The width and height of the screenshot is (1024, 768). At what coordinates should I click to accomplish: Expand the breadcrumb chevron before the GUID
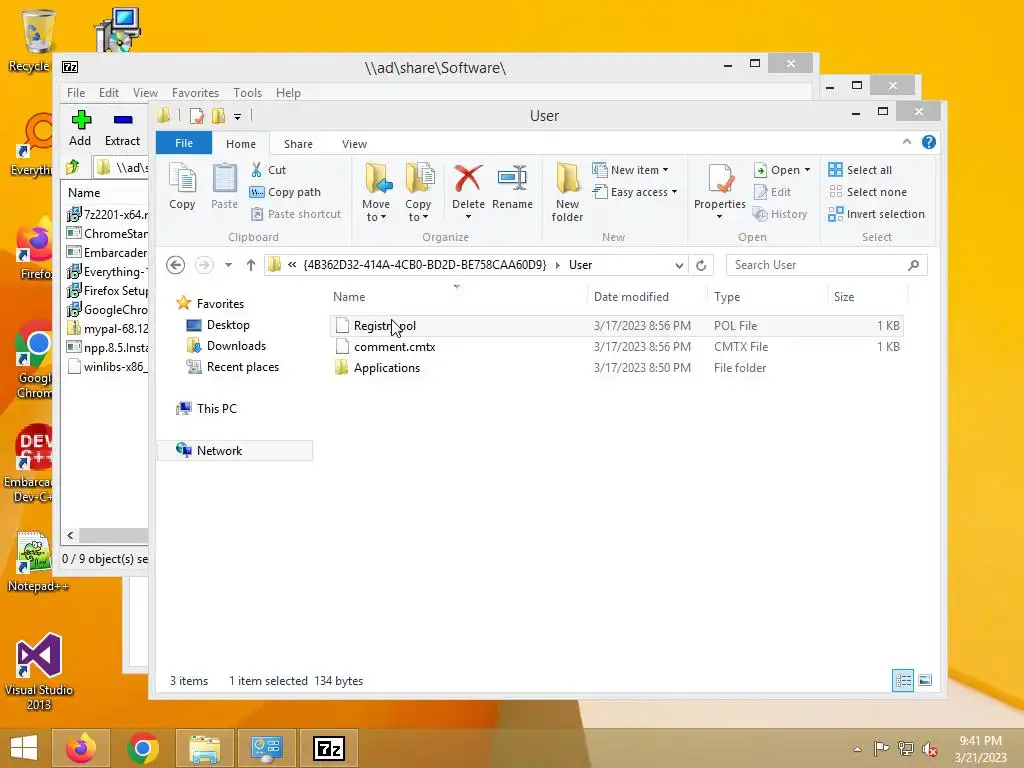click(292, 265)
